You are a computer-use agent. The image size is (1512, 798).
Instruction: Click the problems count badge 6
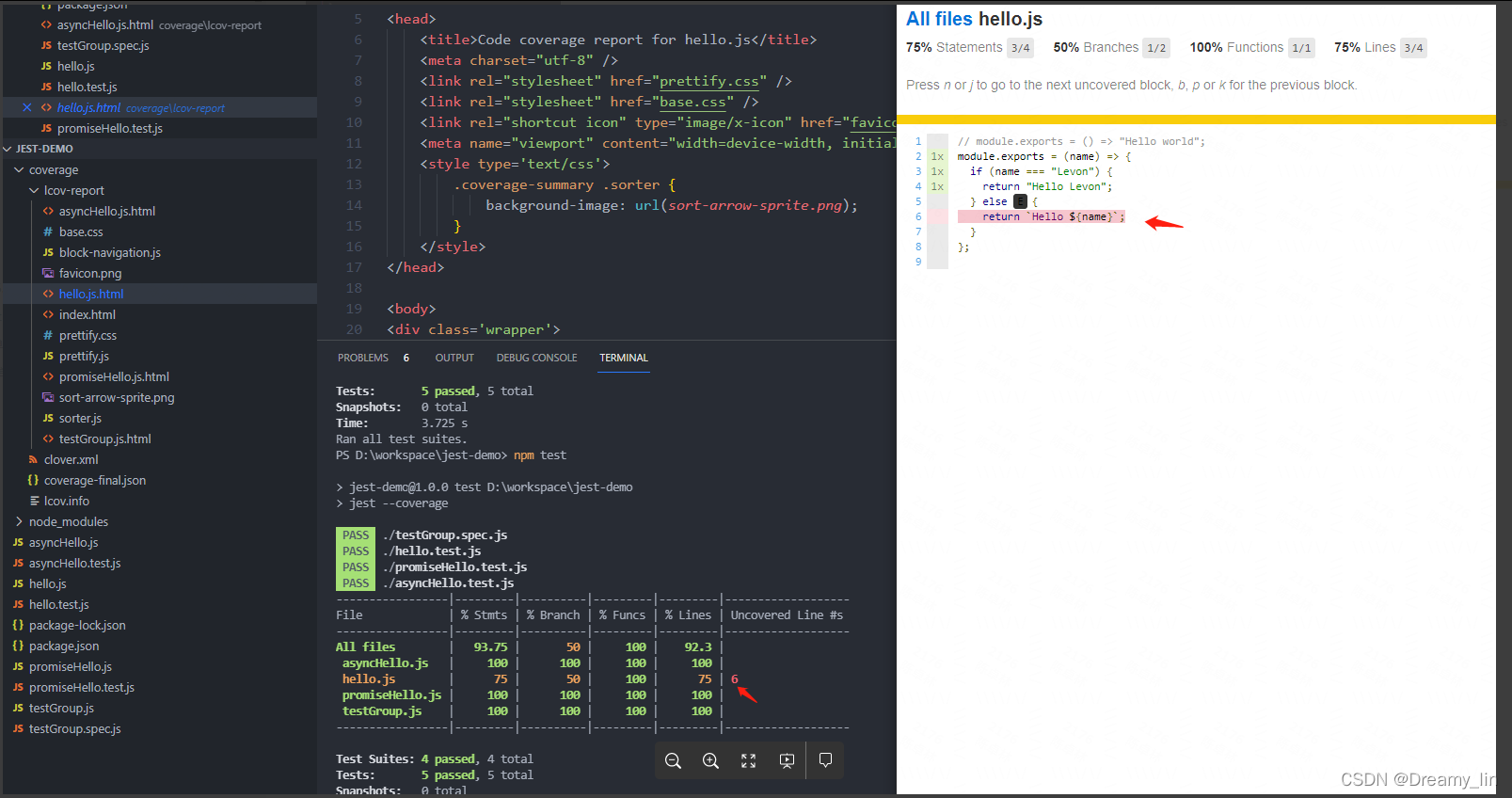406,358
